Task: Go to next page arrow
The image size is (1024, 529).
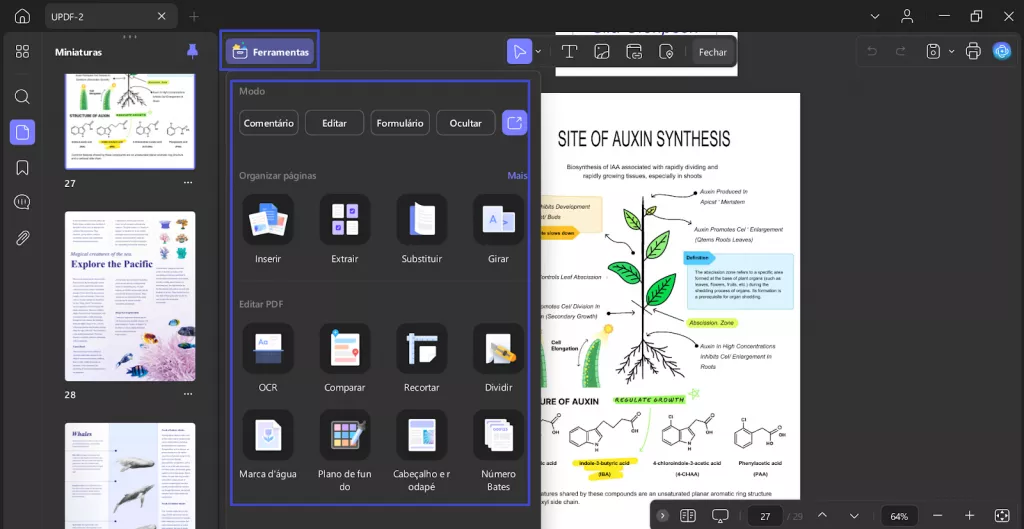Action: (854, 516)
